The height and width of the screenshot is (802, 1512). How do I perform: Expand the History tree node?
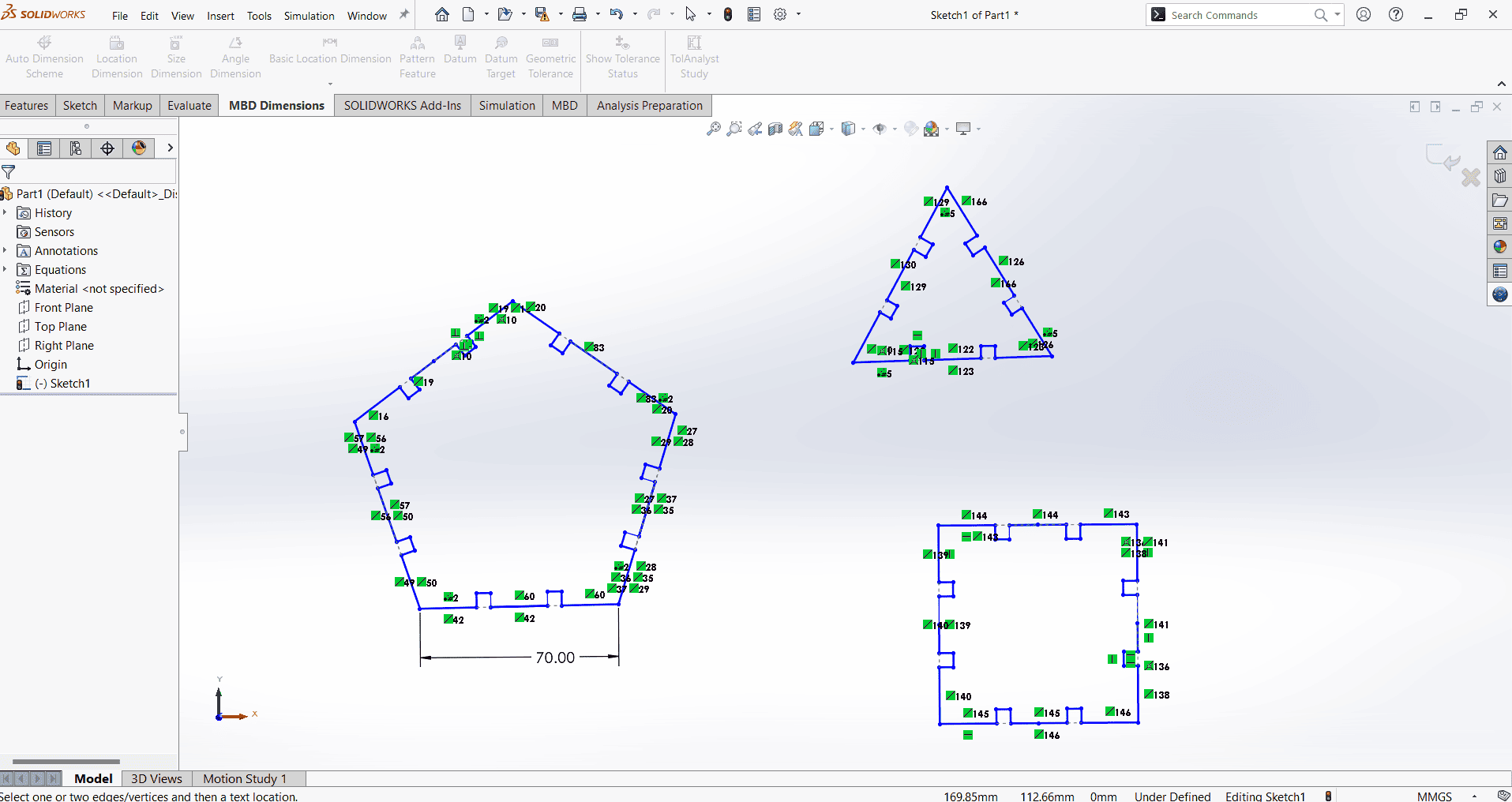coord(6,212)
